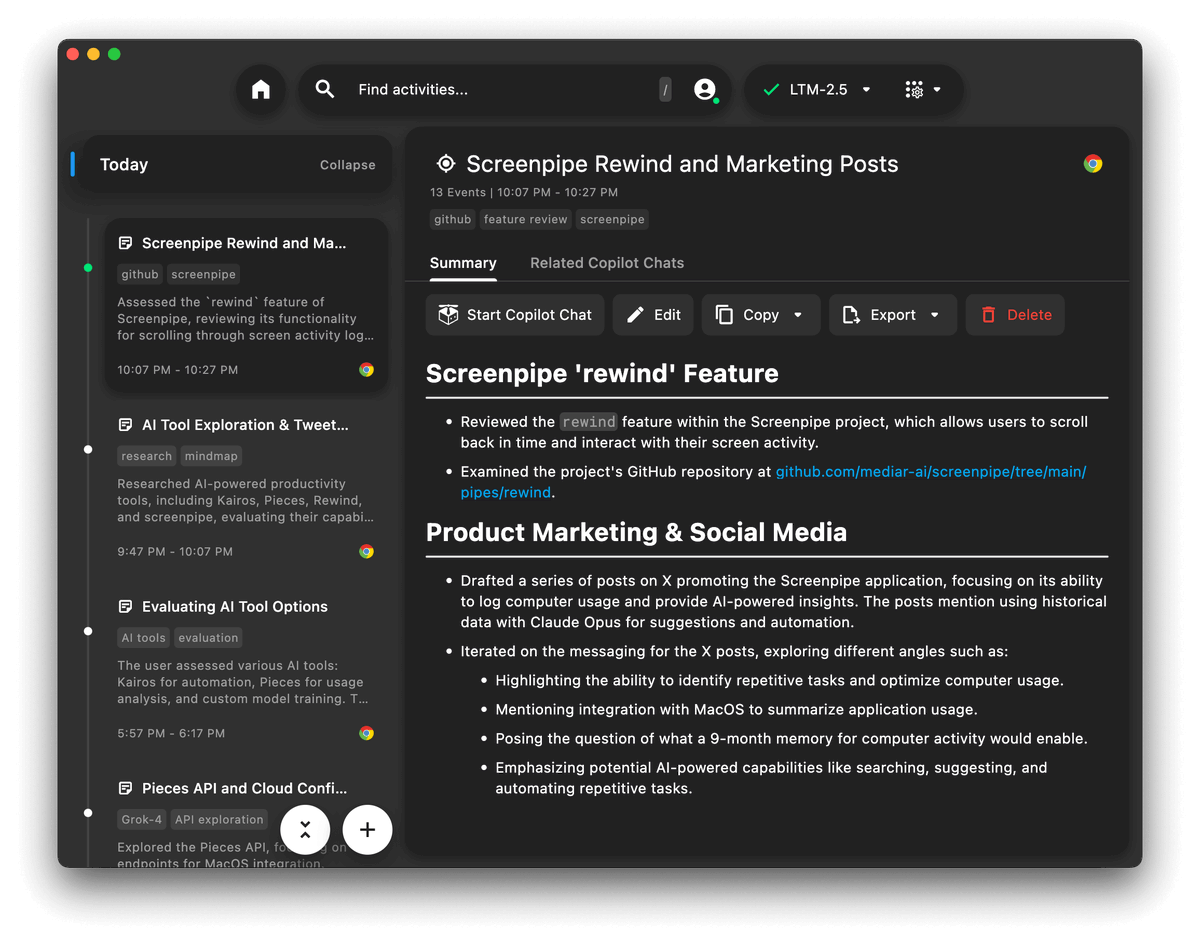Viewport: 1200px width, 944px height.
Task: Click the feature review tag
Action: click(525, 219)
